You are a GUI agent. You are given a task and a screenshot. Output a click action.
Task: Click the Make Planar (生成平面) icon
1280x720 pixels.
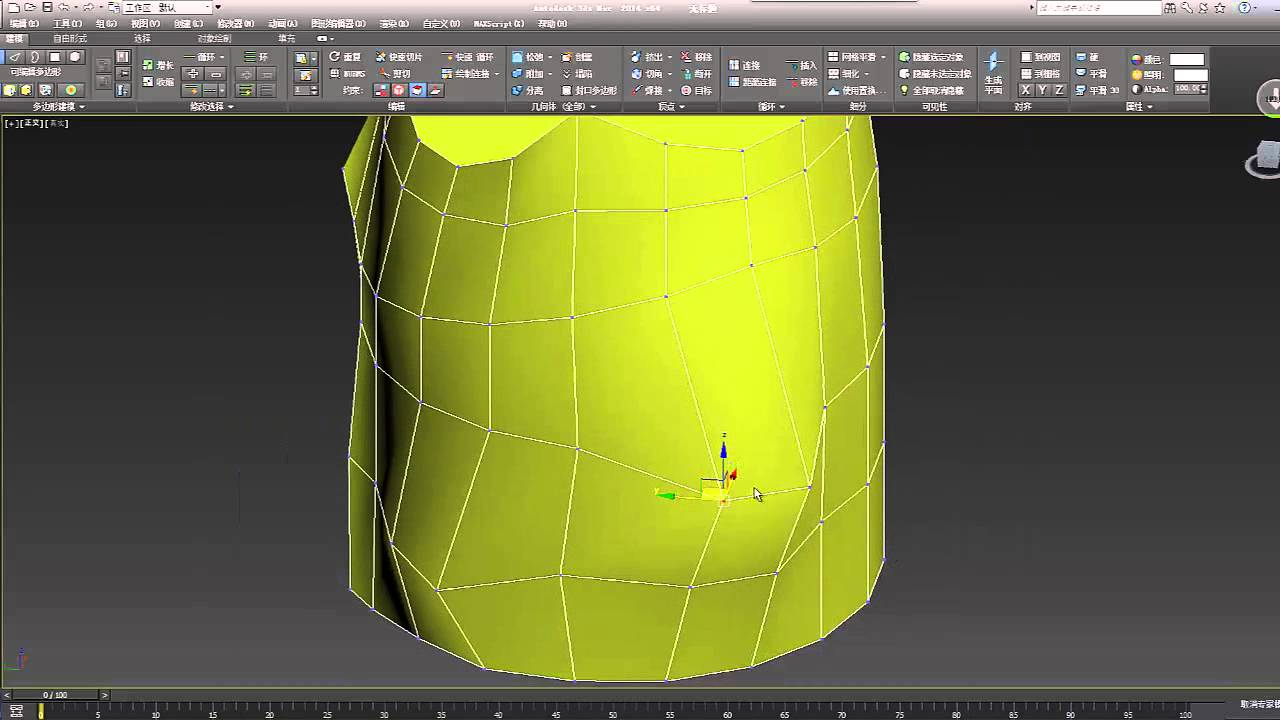(993, 72)
